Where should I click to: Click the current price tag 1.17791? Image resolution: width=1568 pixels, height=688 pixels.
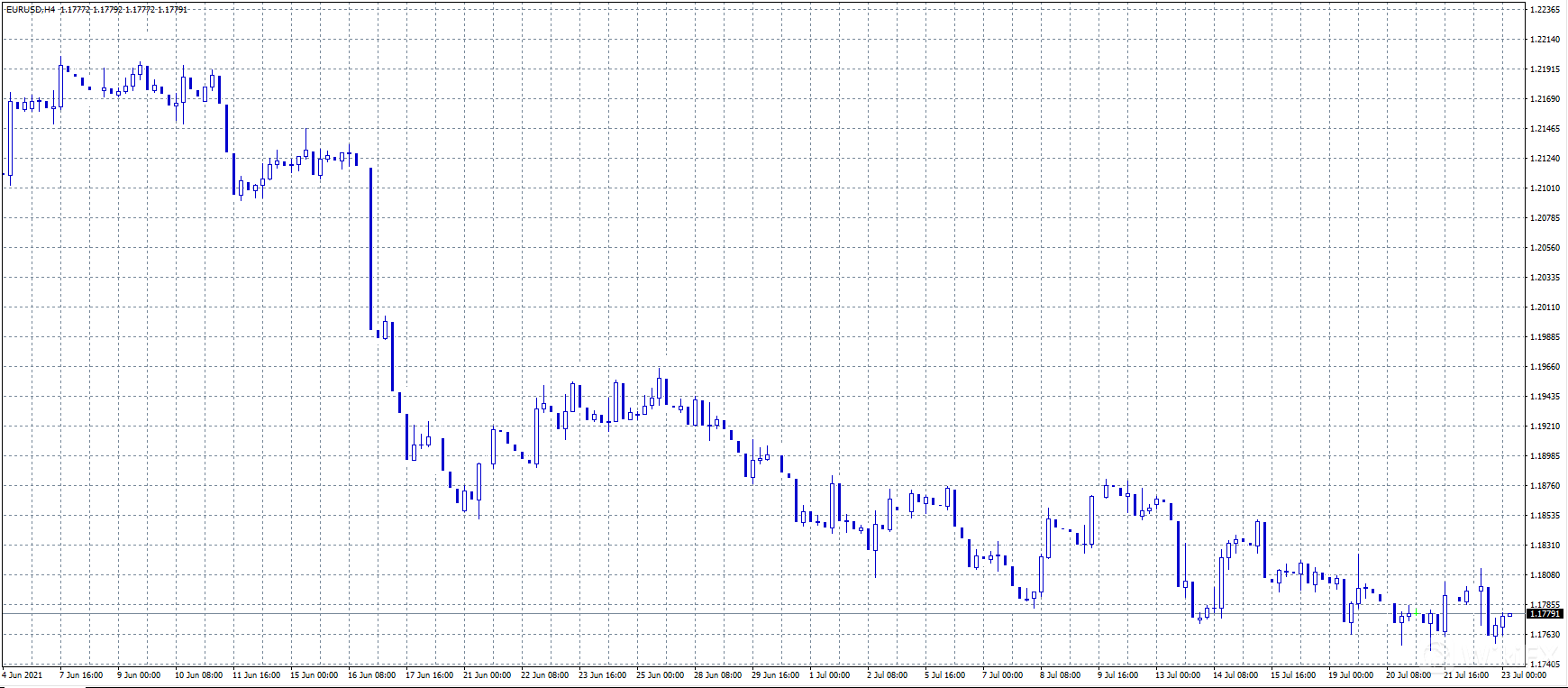1545,614
